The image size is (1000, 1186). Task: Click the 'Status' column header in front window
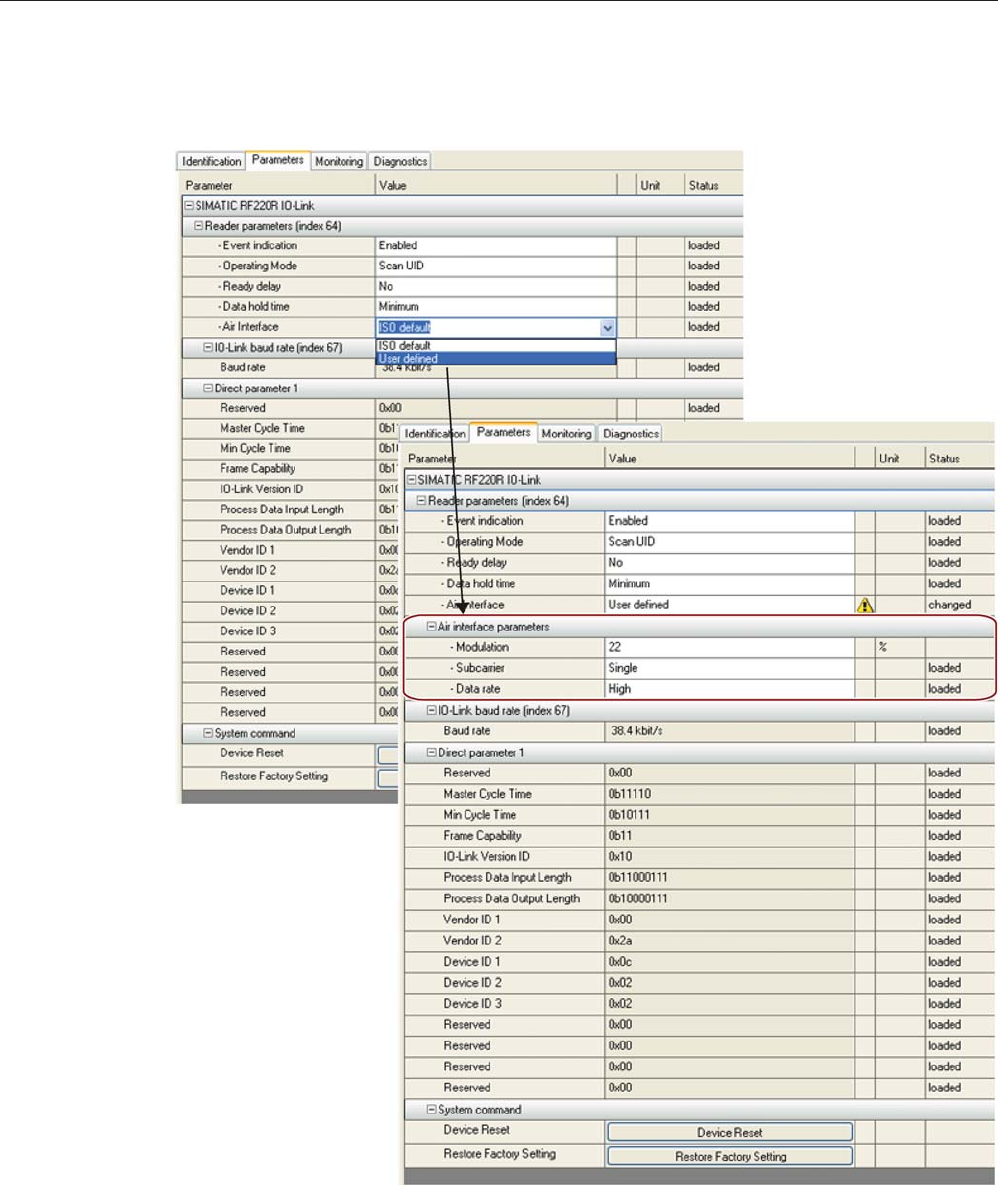[x=944, y=458]
